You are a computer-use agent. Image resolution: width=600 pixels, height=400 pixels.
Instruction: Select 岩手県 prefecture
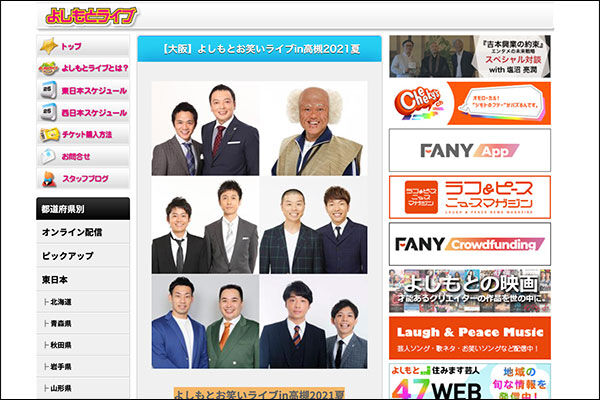pos(83,367)
